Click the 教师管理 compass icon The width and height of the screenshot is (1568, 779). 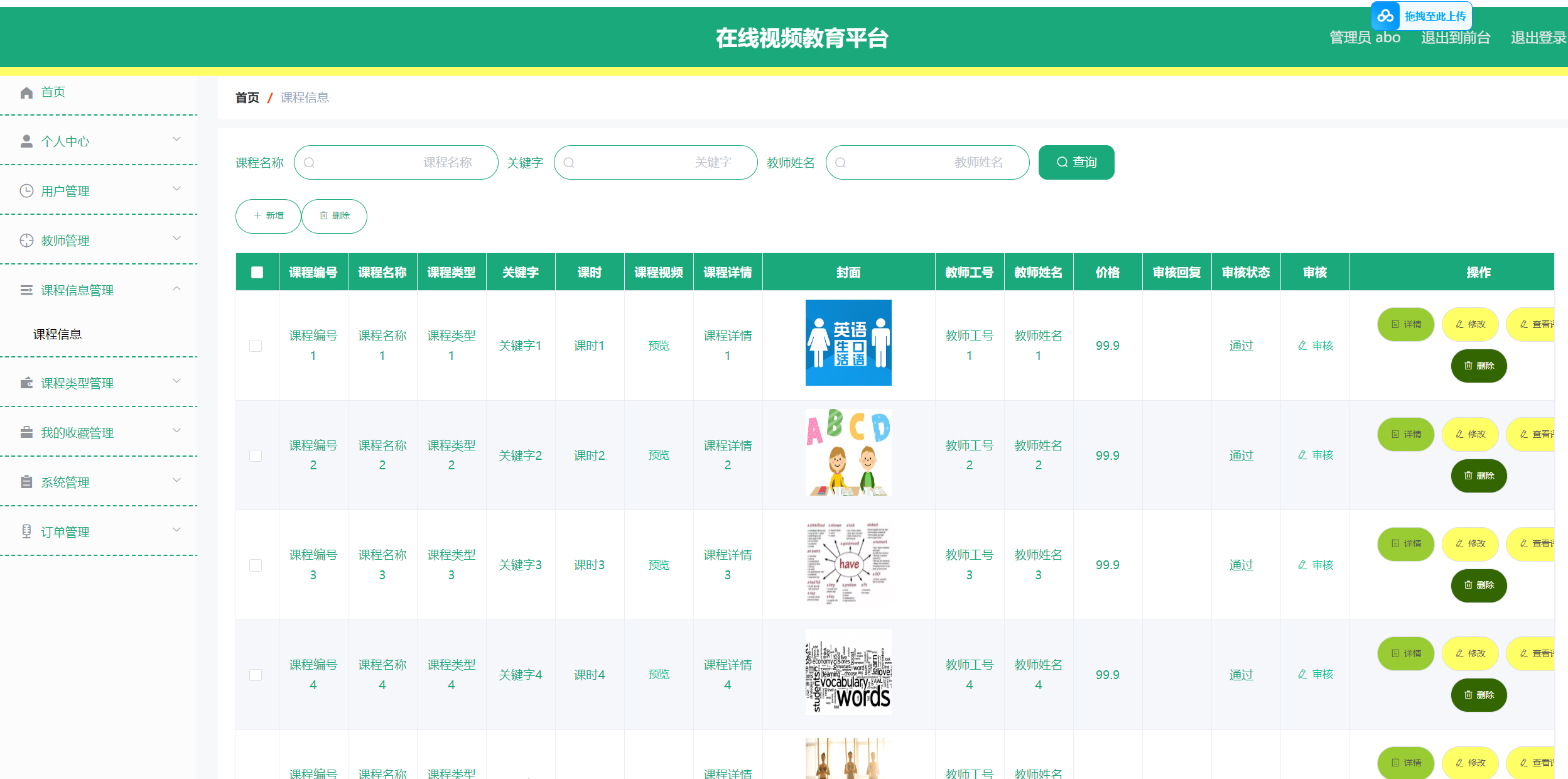(x=26, y=239)
